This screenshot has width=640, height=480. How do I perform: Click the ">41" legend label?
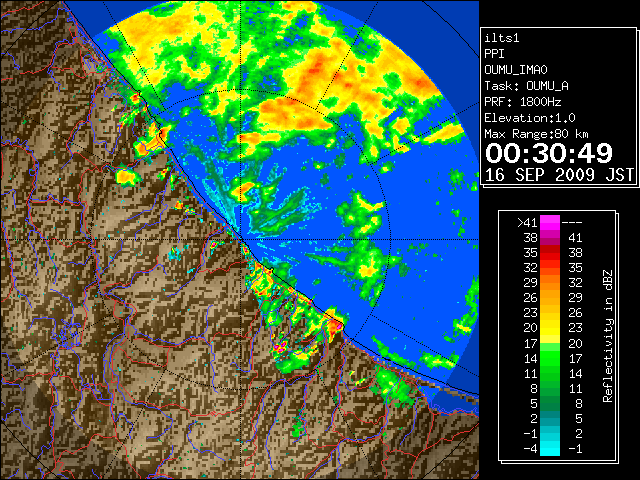point(527,223)
